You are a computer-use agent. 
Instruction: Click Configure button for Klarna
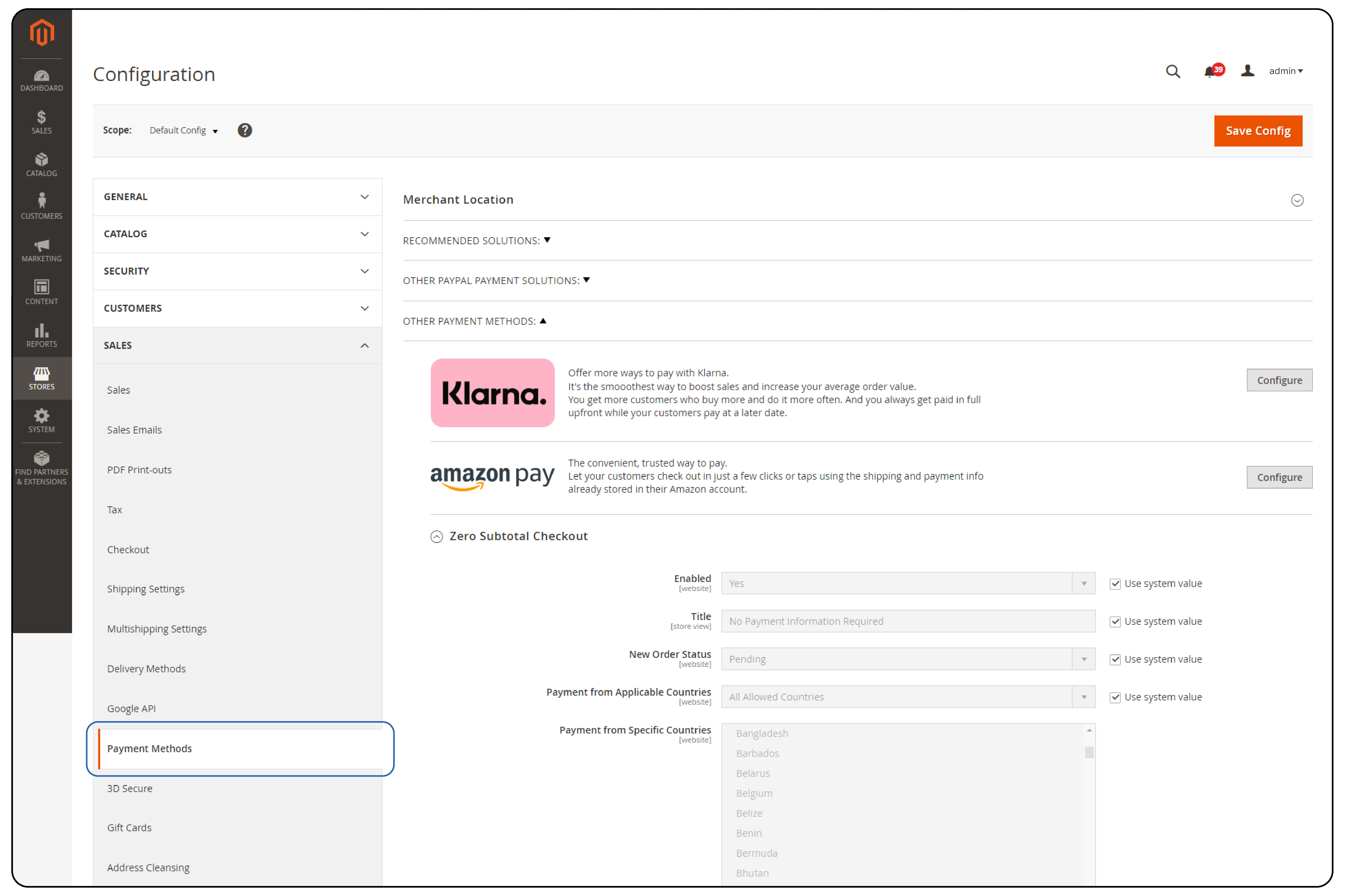[x=1279, y=380]
